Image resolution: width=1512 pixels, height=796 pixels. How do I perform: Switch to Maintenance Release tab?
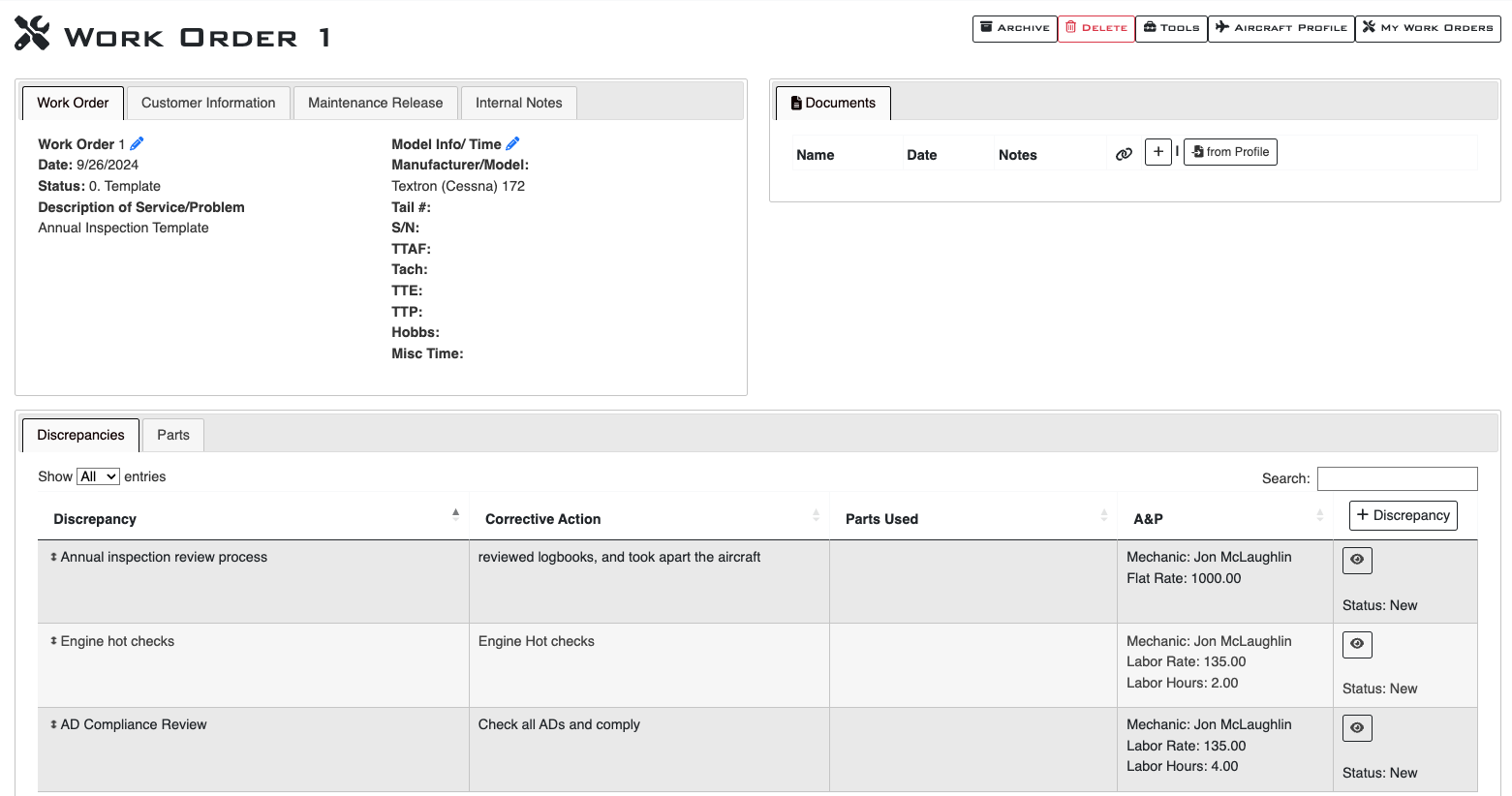375,103
